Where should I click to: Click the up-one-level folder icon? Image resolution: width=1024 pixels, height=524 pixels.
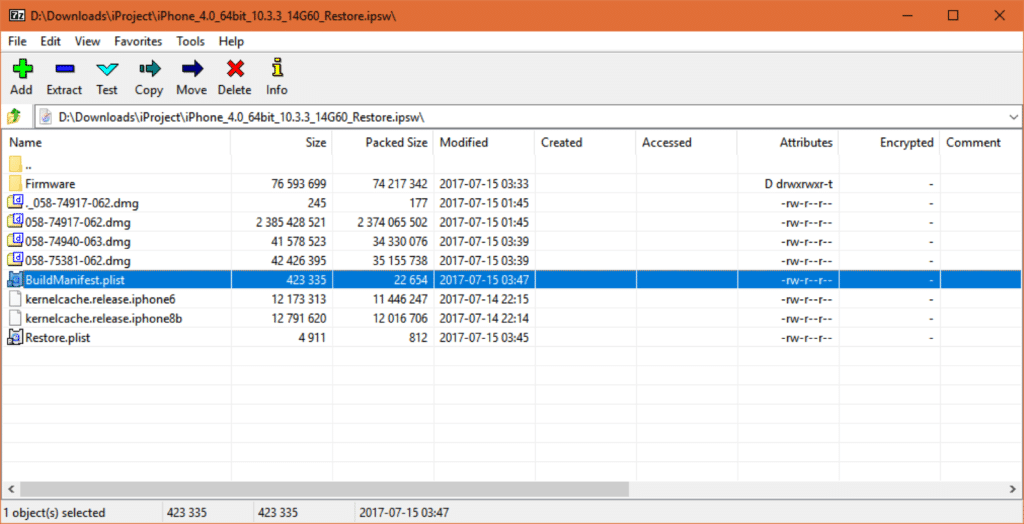[x=14, y=117]
